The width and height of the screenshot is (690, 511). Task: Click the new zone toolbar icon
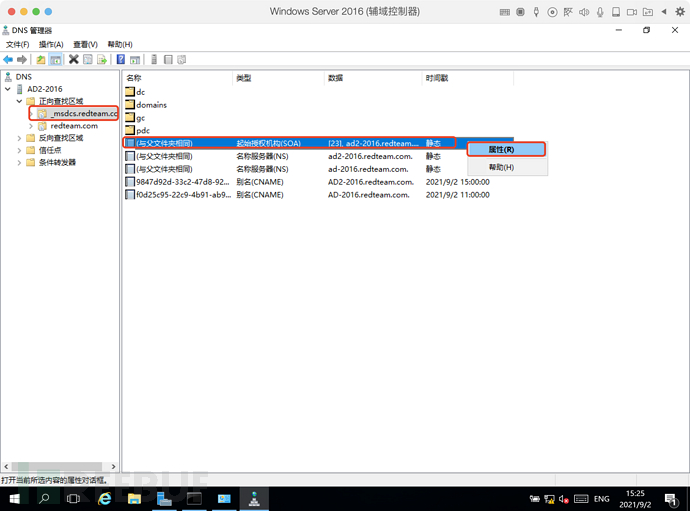coord(168,59)
